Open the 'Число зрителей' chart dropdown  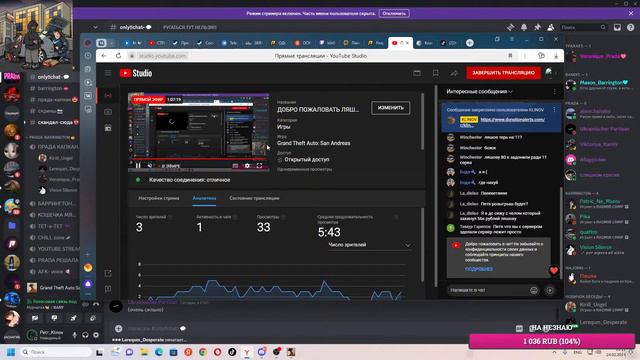369,245
